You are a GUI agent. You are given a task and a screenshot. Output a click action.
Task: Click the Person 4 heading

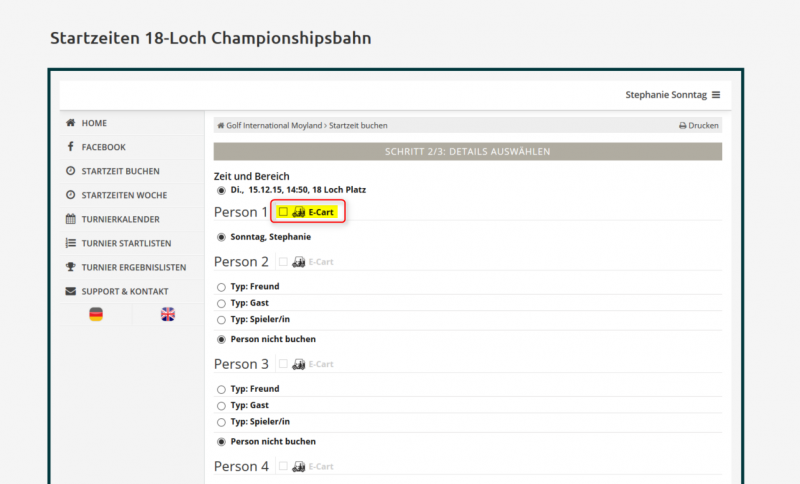point(241,466)
